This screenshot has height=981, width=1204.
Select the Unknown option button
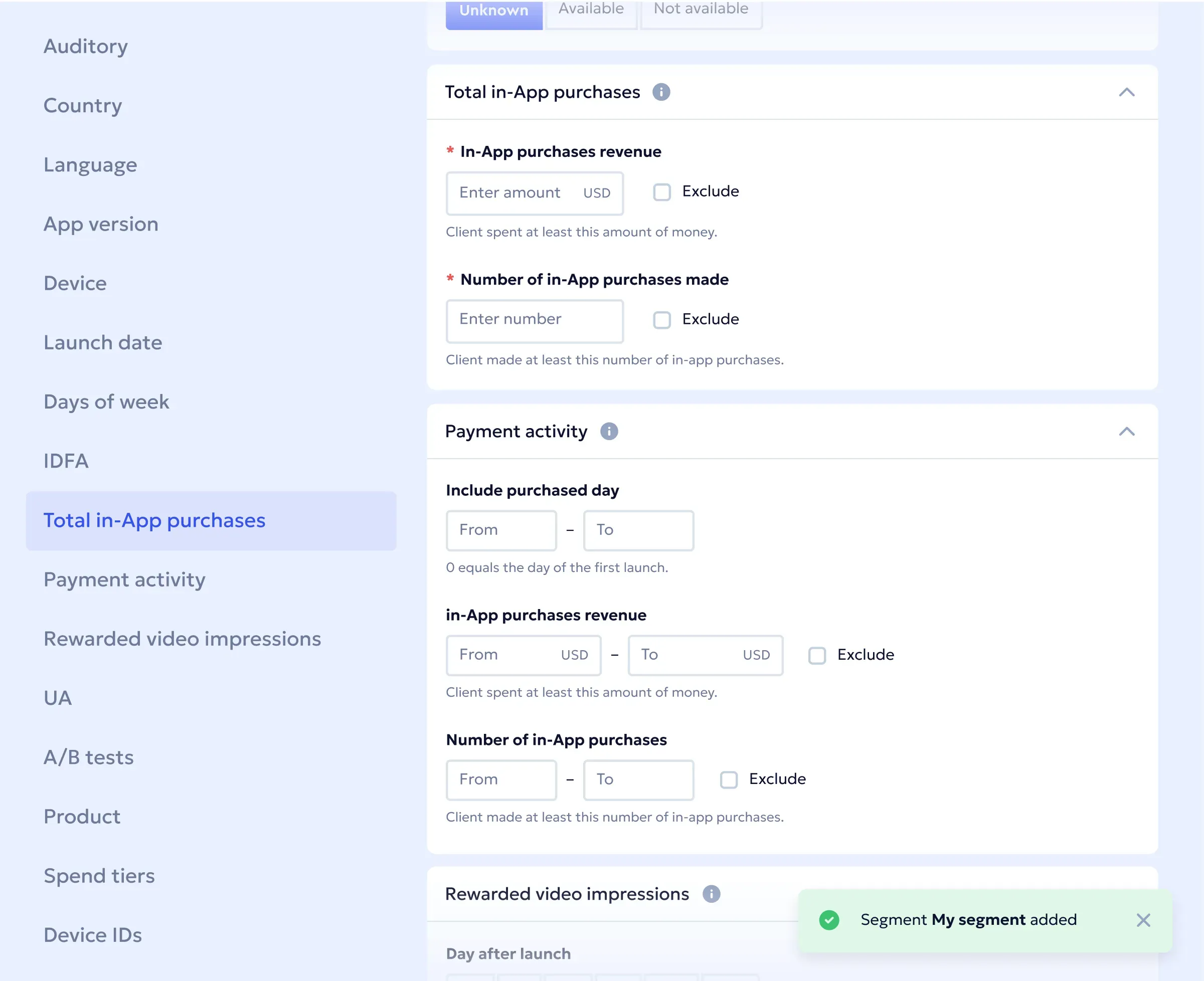493,13
